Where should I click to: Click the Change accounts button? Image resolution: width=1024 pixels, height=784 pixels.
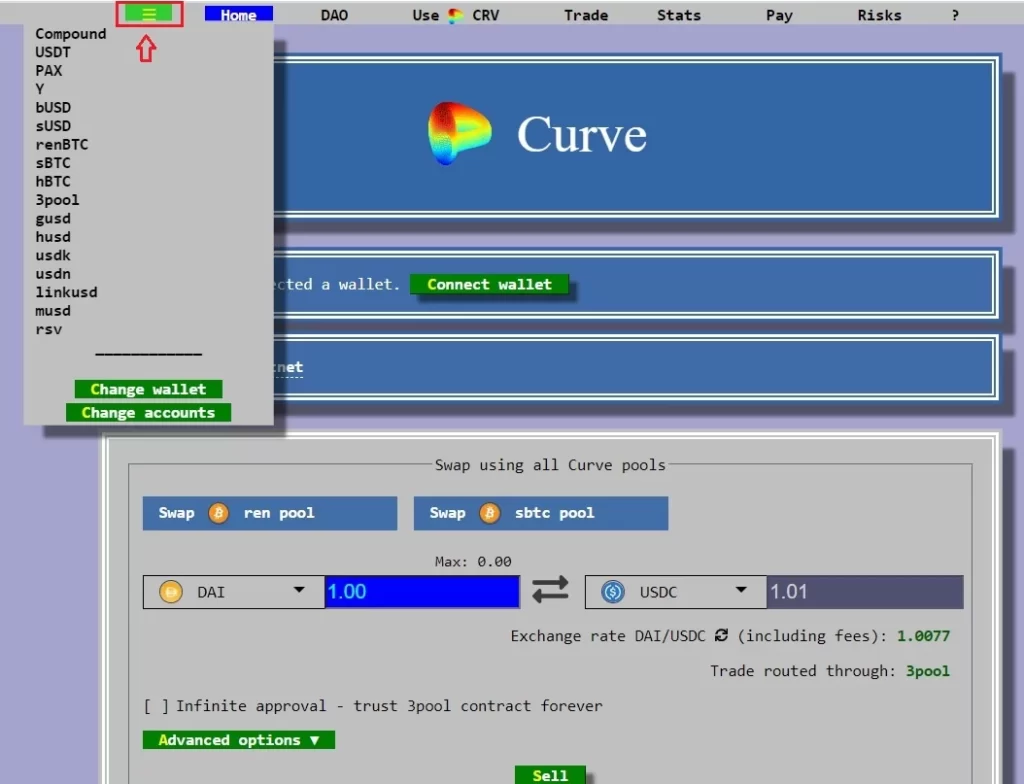pos(148,412)
